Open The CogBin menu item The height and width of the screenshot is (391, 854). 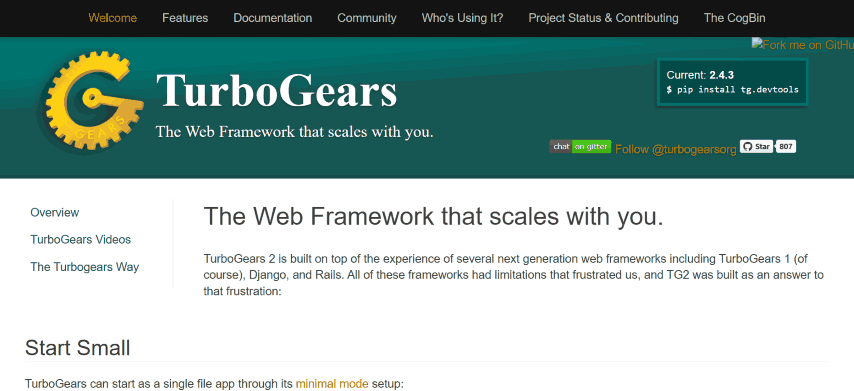click(735, 18)
